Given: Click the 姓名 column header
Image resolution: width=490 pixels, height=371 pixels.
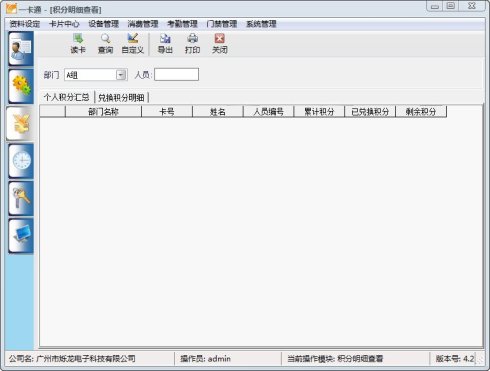Looking at the screenshot, I should pyautogui.click(x=218, y=112).
